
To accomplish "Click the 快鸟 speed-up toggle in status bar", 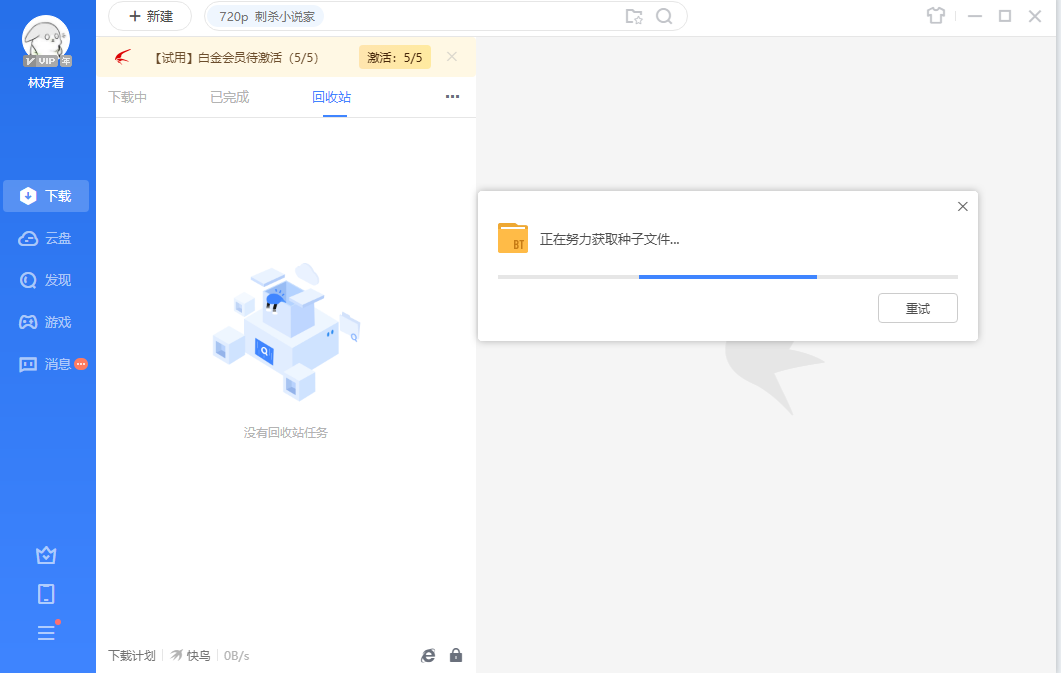I will [190, 655].
